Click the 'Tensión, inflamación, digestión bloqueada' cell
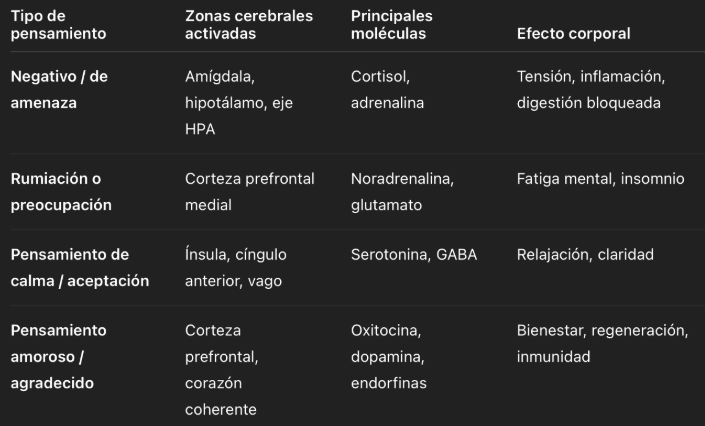The width and height of the screenshot is (705, 426). (591, 90)
